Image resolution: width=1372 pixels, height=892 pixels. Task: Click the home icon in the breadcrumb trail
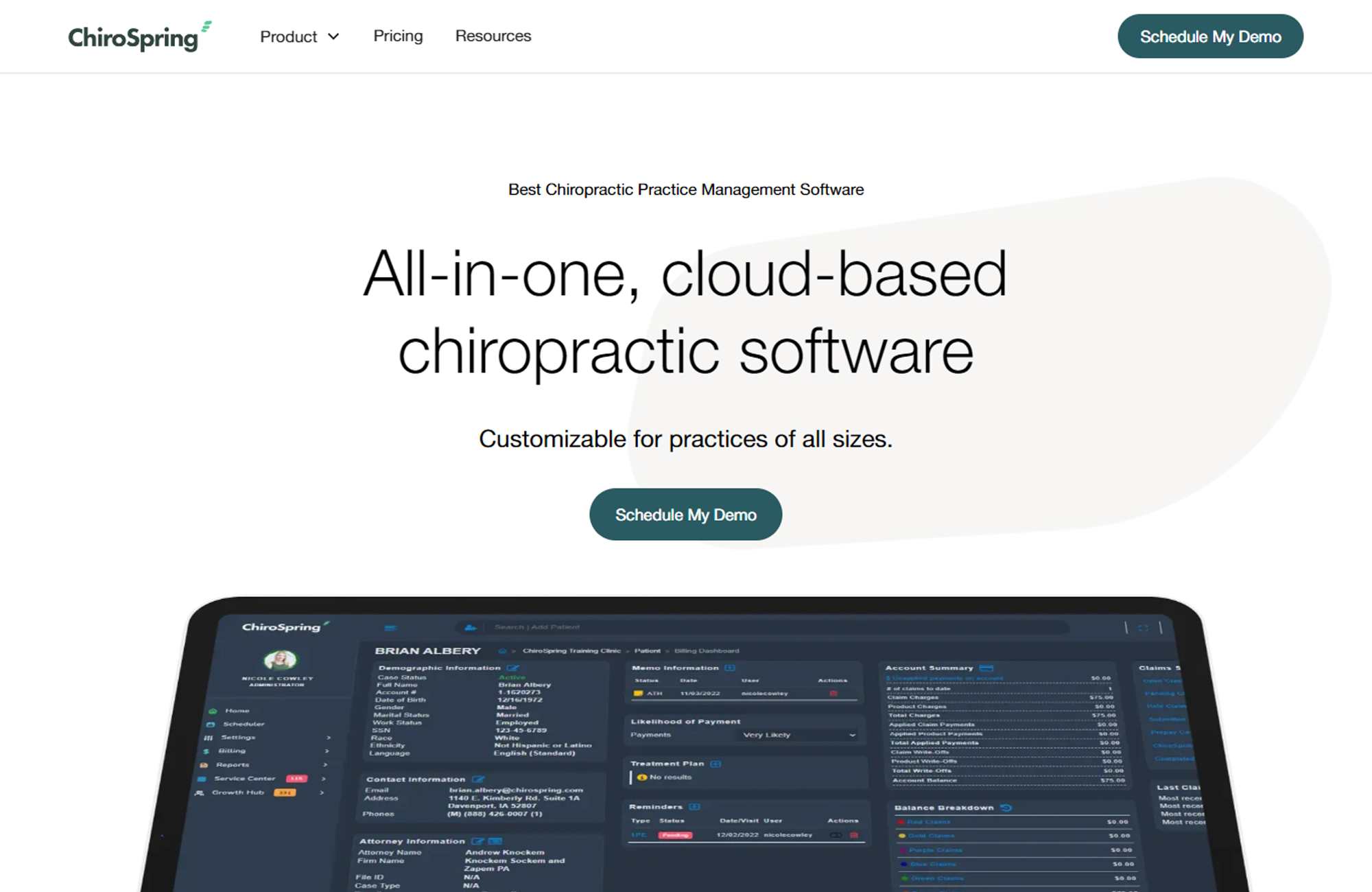(502, 651)
